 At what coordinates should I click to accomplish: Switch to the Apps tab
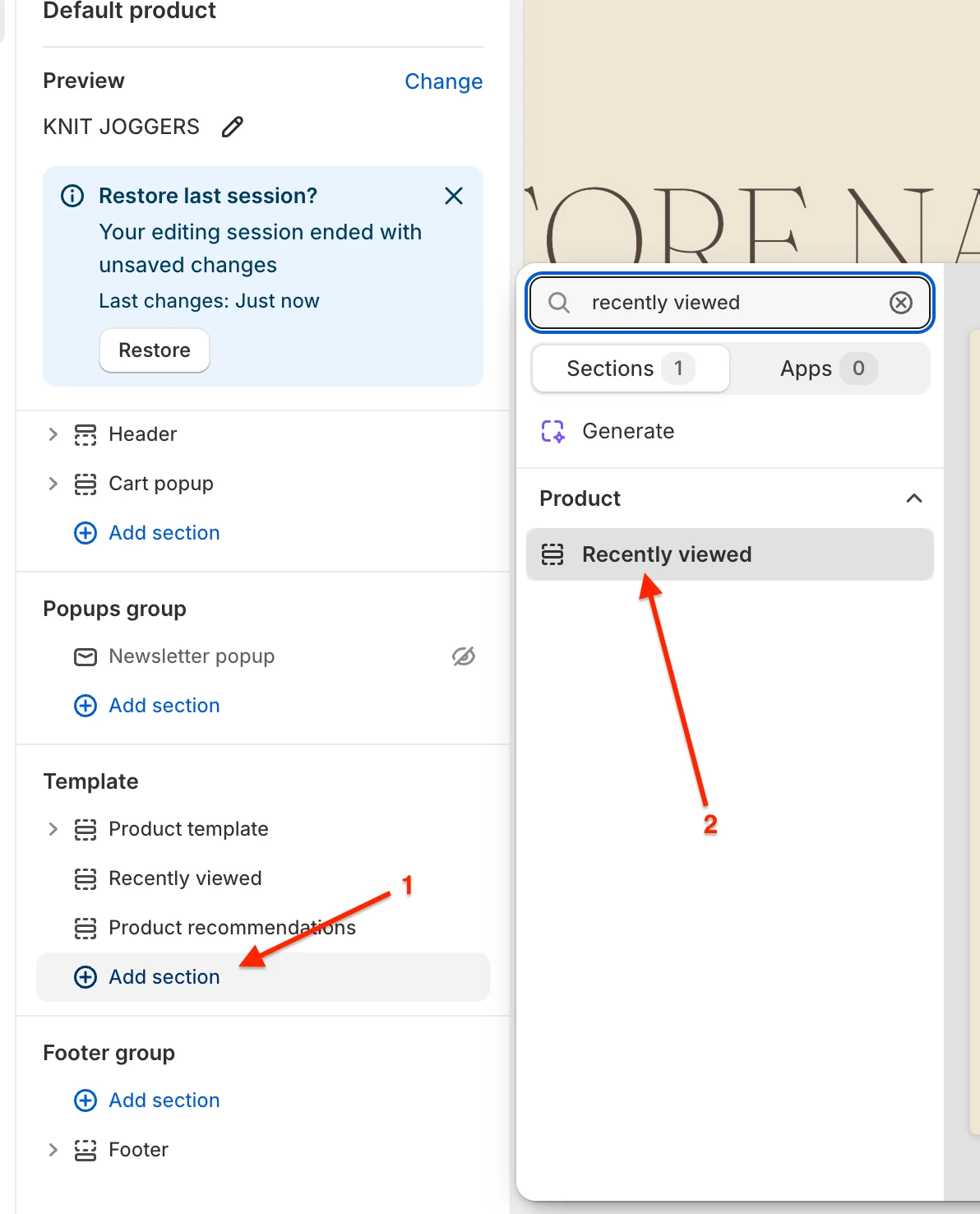tap(830, 368)
